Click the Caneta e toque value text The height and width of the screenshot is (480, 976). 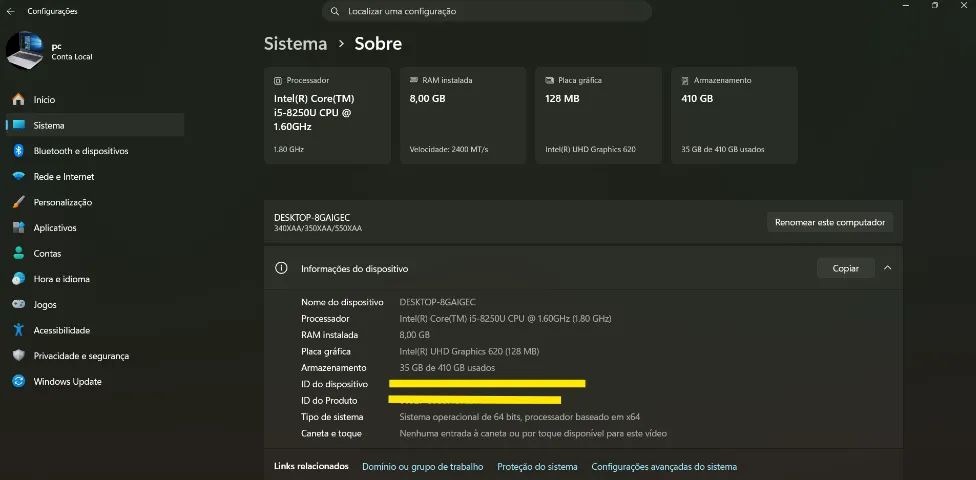533,433
